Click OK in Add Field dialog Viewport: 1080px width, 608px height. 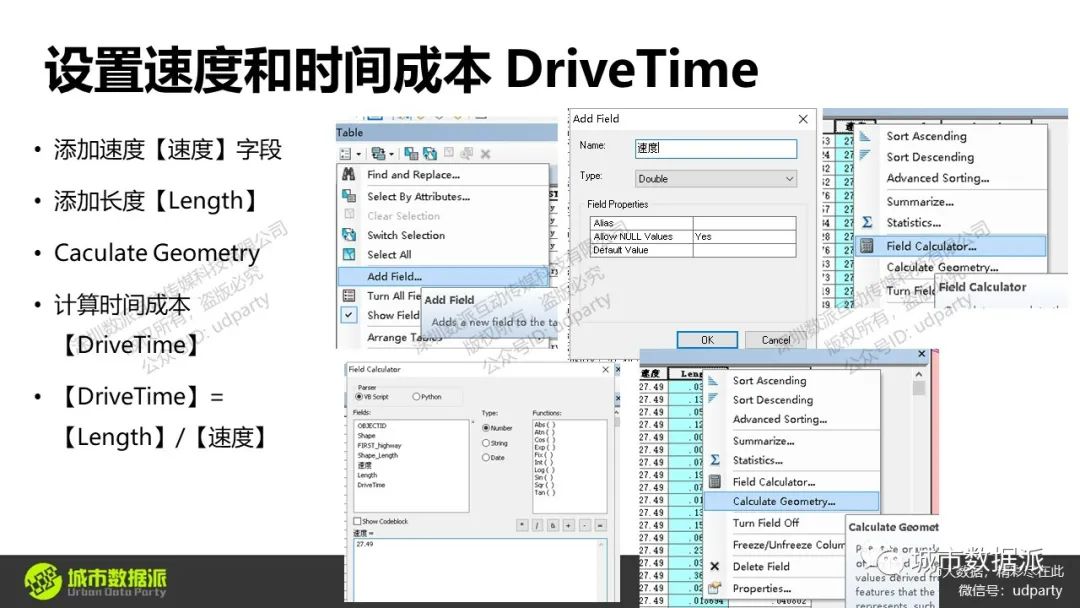coord(707,340)
